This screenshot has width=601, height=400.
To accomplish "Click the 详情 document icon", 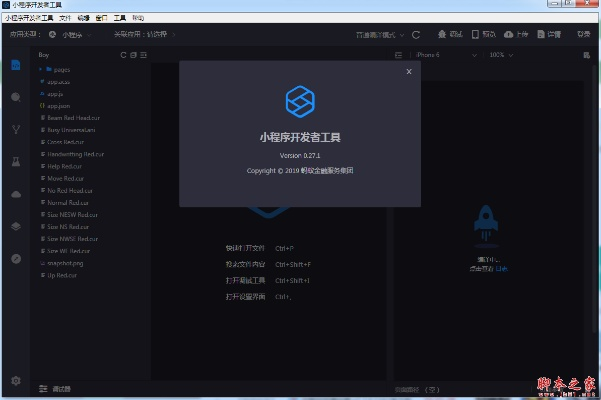I will click(541, 34).
